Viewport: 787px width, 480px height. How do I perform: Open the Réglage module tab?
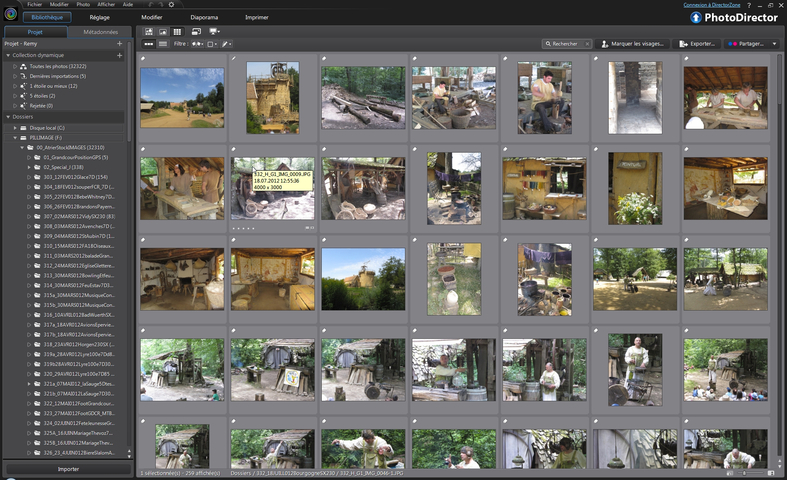99,17
